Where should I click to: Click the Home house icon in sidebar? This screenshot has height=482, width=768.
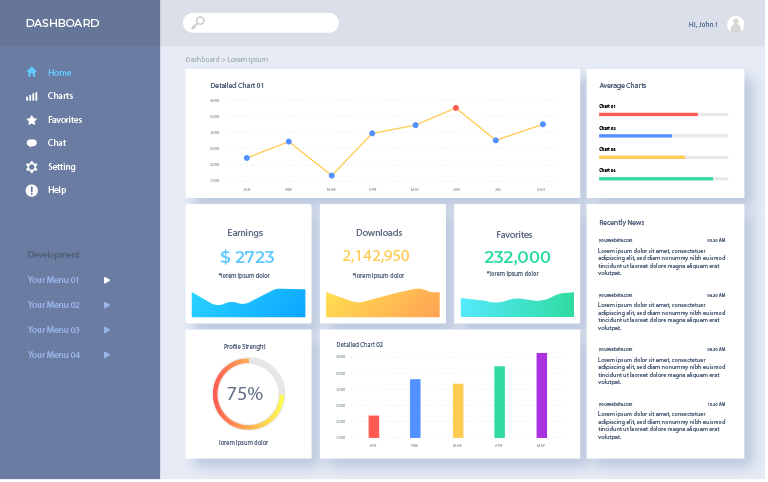pos(32,72)
